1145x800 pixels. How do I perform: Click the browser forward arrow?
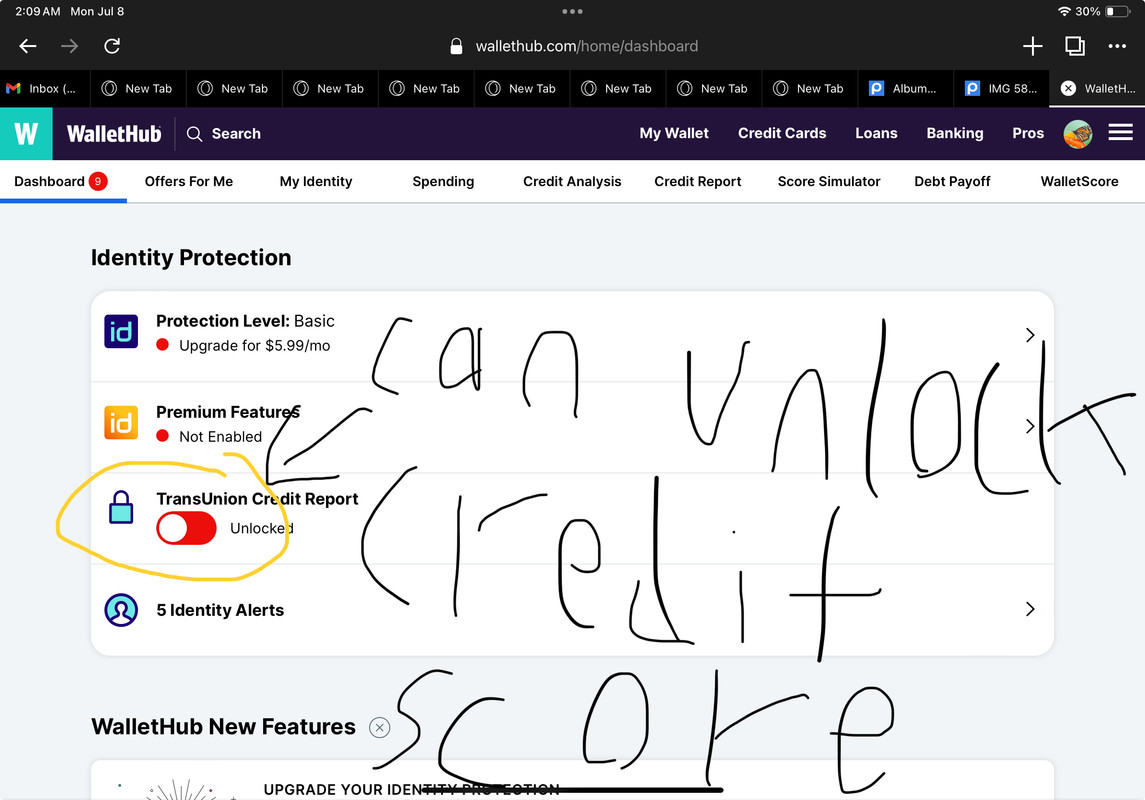(x=69, y=46)
